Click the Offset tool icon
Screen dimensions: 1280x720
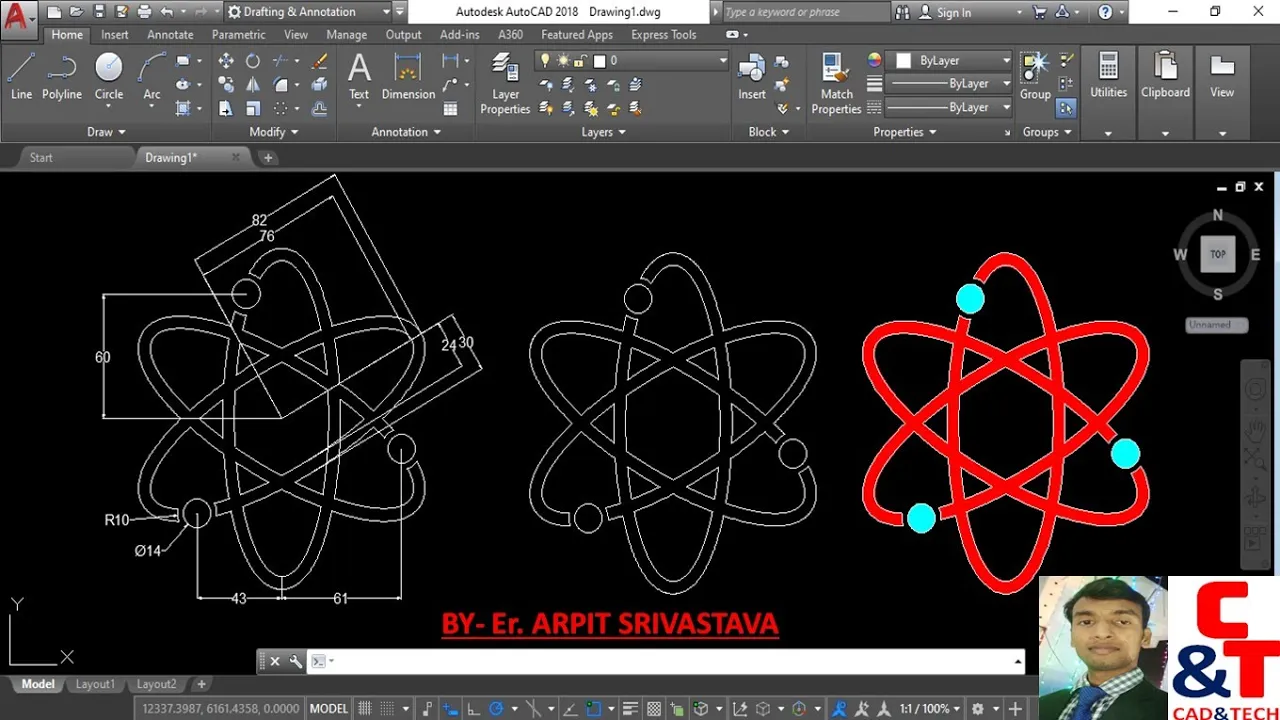(320, 109)
